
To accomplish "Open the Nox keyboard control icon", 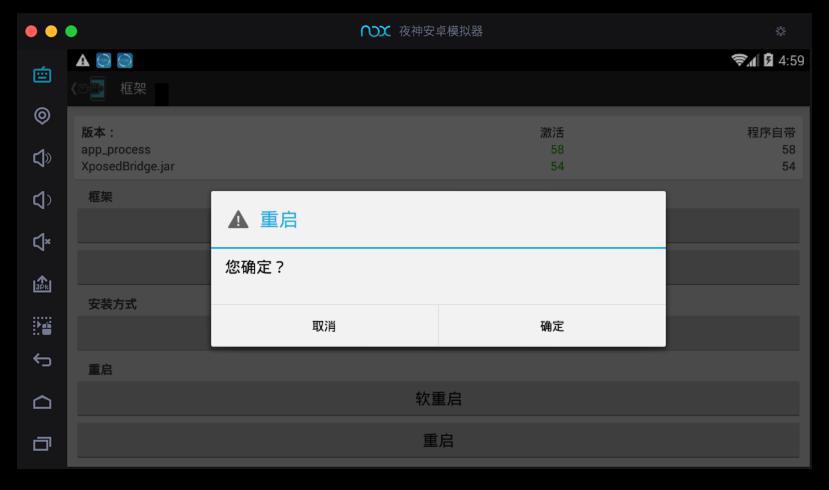I will (42, 75).
